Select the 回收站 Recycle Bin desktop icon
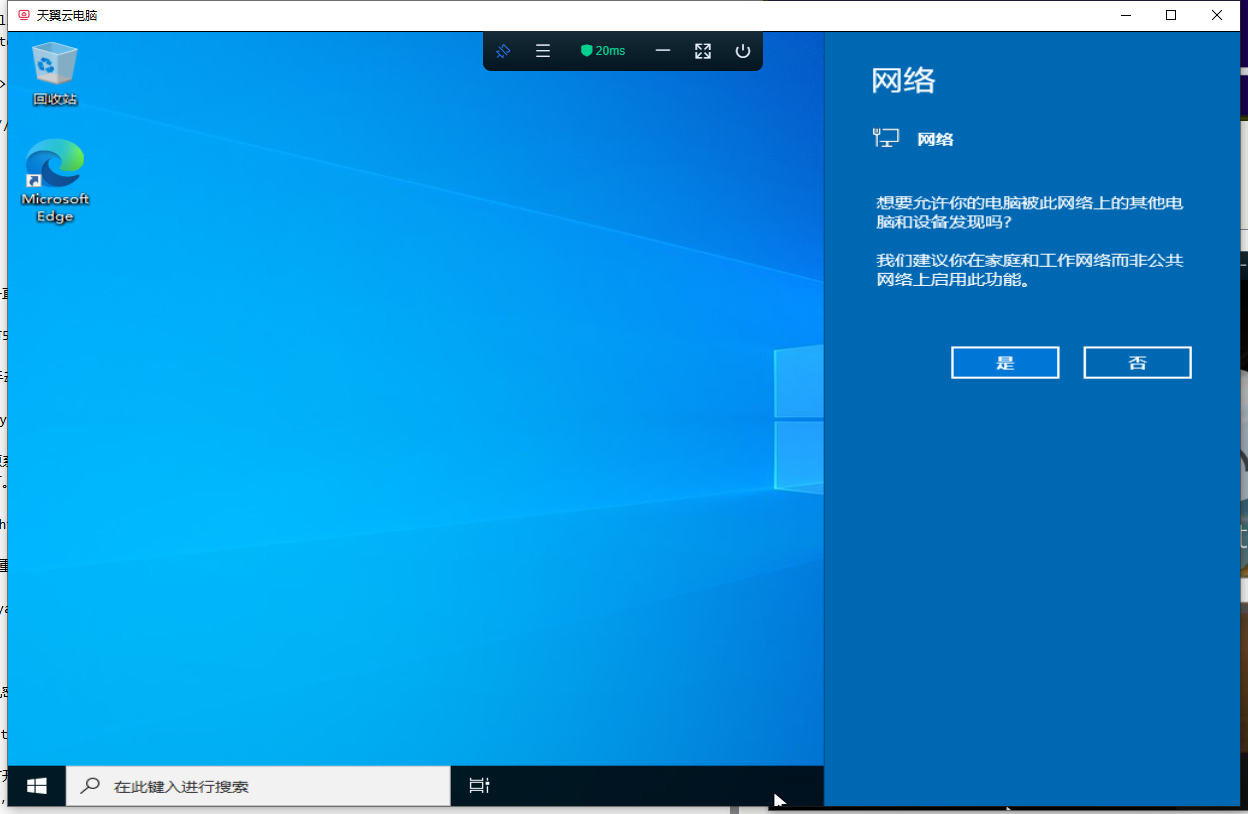The height and width of the screenshot is (814, 1248). (x=55, y=72)
